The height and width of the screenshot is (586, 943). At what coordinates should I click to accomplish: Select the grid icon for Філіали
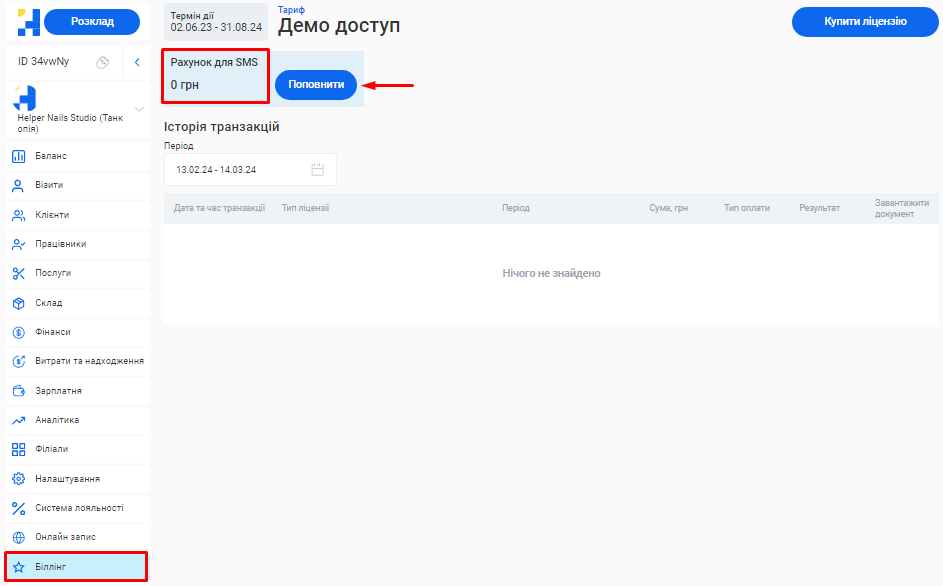coord(17,449)
